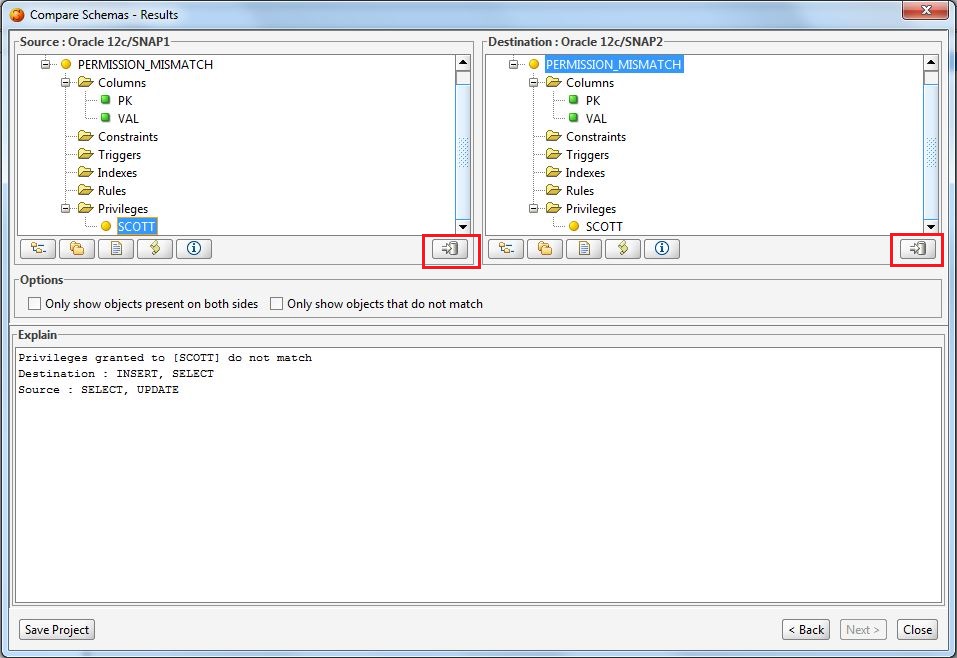
Task: Select Triggers folder in Destination tree
Action: (587, 154)
